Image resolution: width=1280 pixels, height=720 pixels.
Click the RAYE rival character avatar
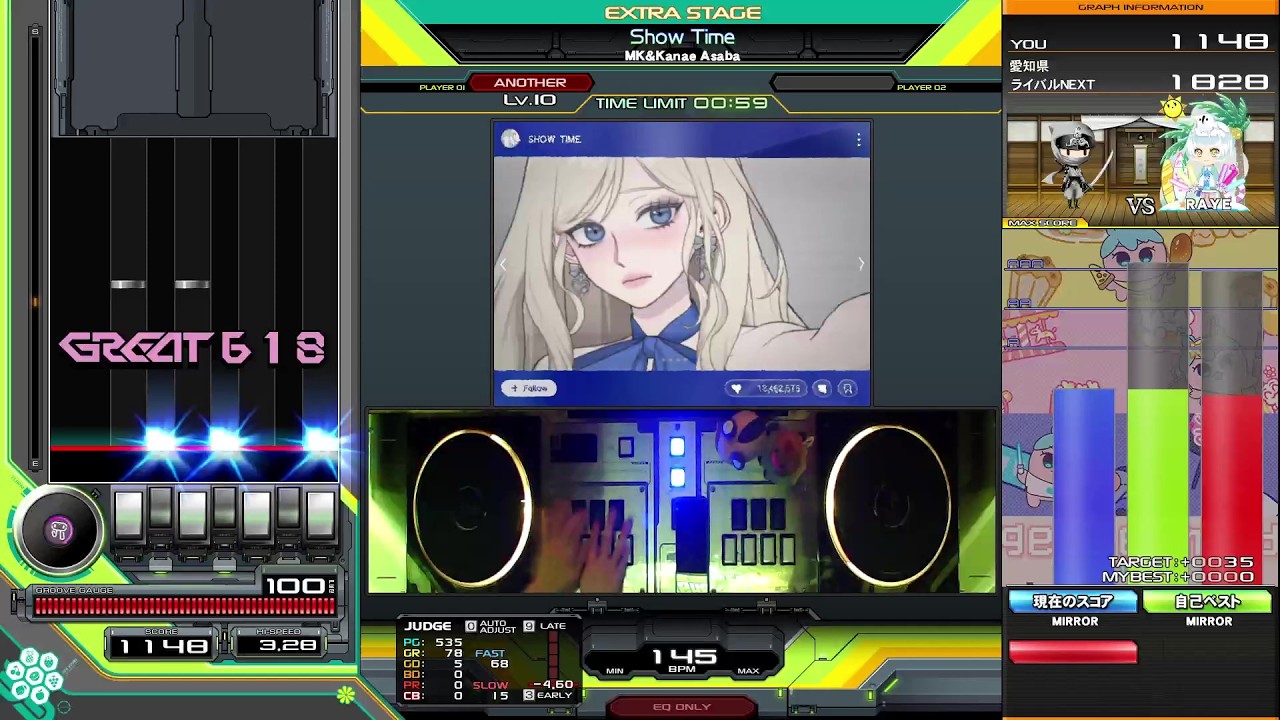[1207, 155]
